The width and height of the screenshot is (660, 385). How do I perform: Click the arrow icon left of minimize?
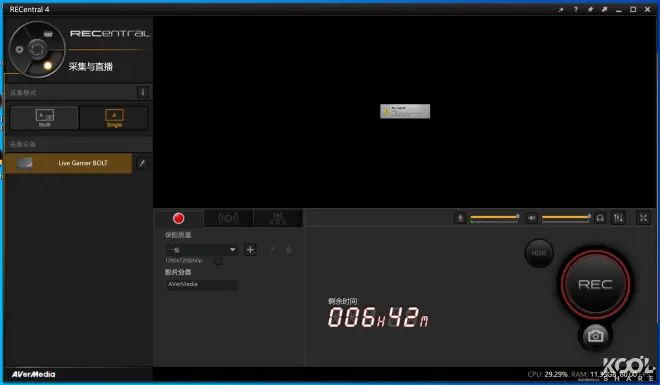point(604,9)
